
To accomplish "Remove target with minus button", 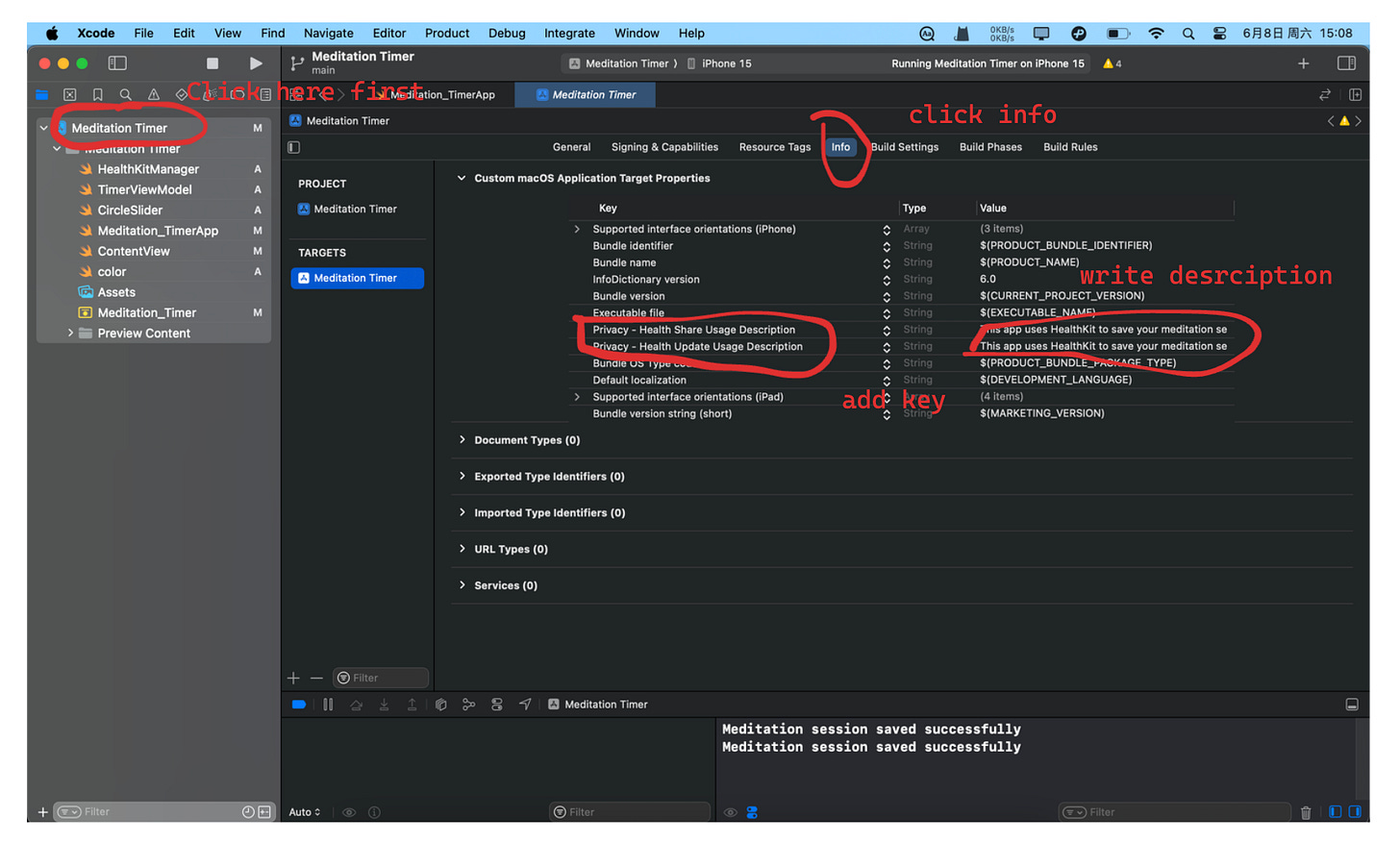I will point(316,679).
